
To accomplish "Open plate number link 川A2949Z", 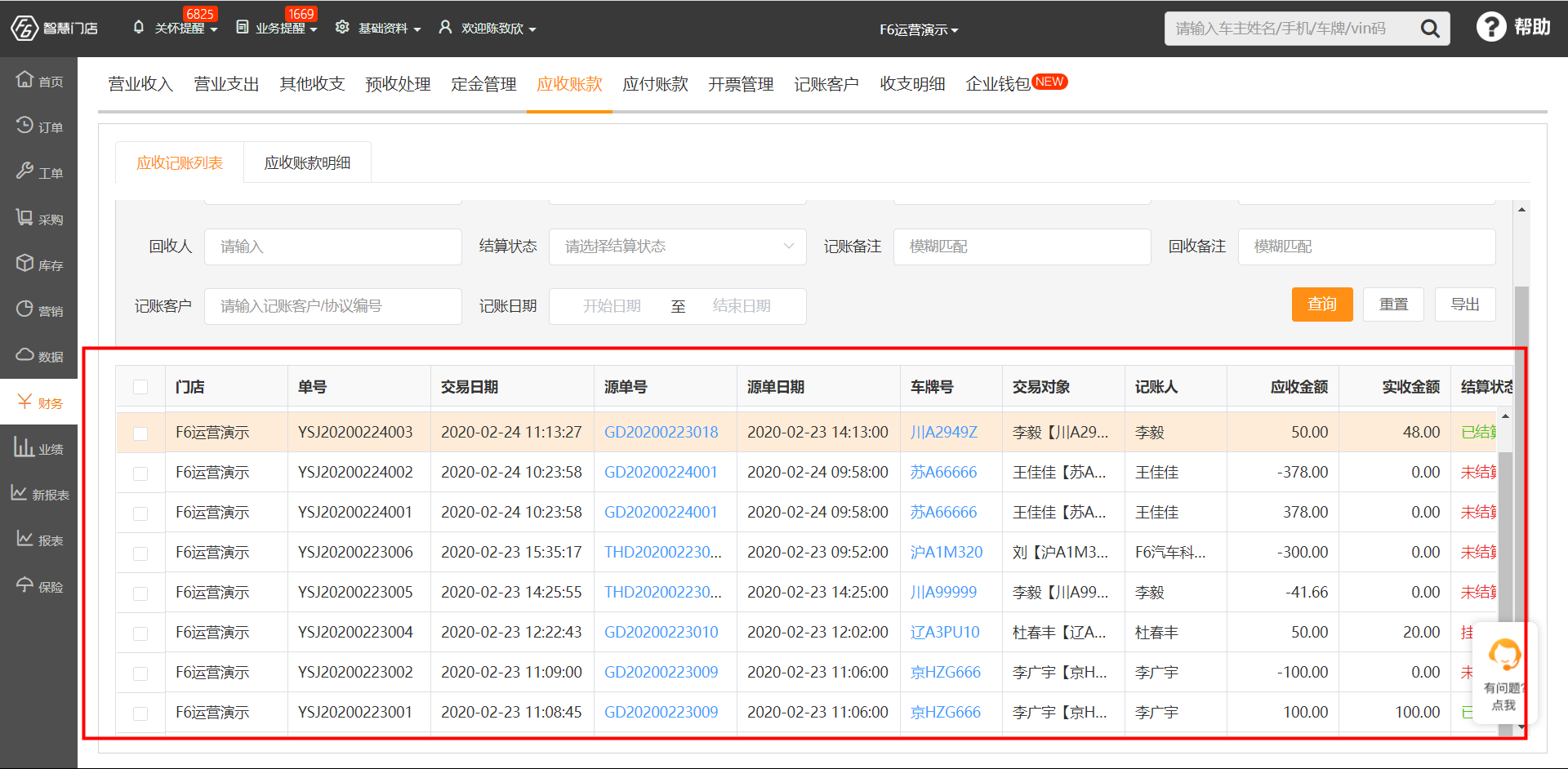I will click(944, 432).
